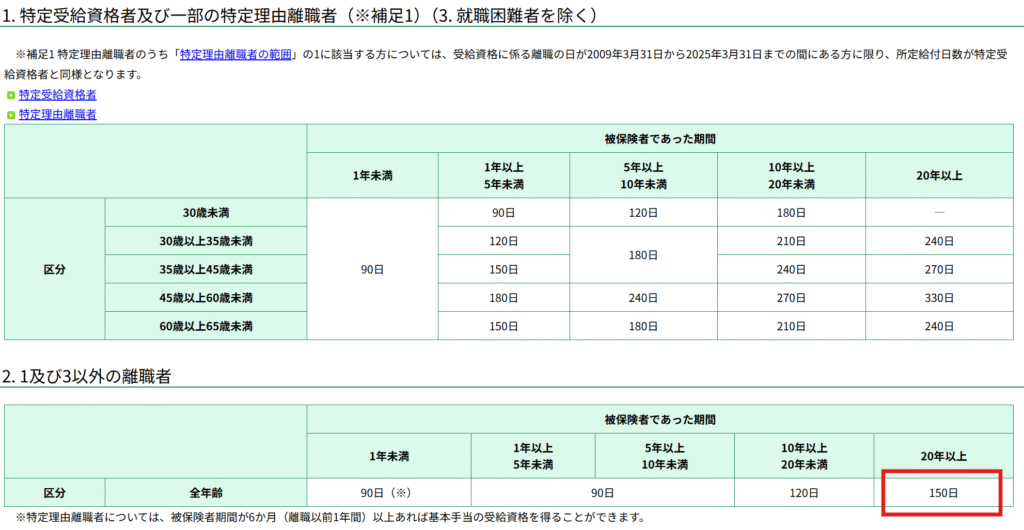The image size is (1024, 530).
Task: Open the bulleted 特定理由離職者 link below 特定受給資格者
Action: tap(57, 115)
